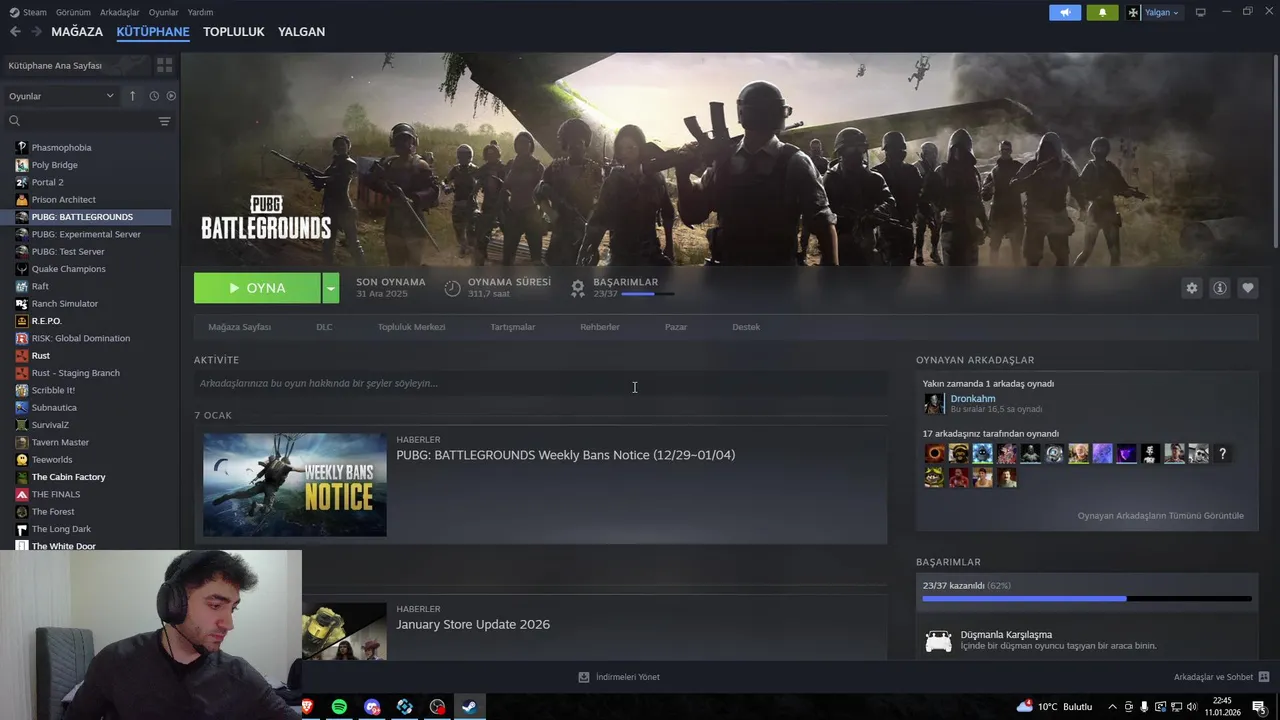Select Portal 2 in the game list

point(47,182)
